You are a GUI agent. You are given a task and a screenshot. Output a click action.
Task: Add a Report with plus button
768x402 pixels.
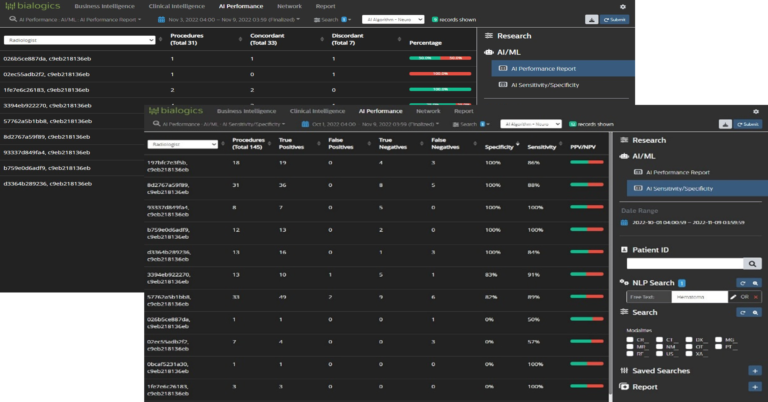pos(755,387)
